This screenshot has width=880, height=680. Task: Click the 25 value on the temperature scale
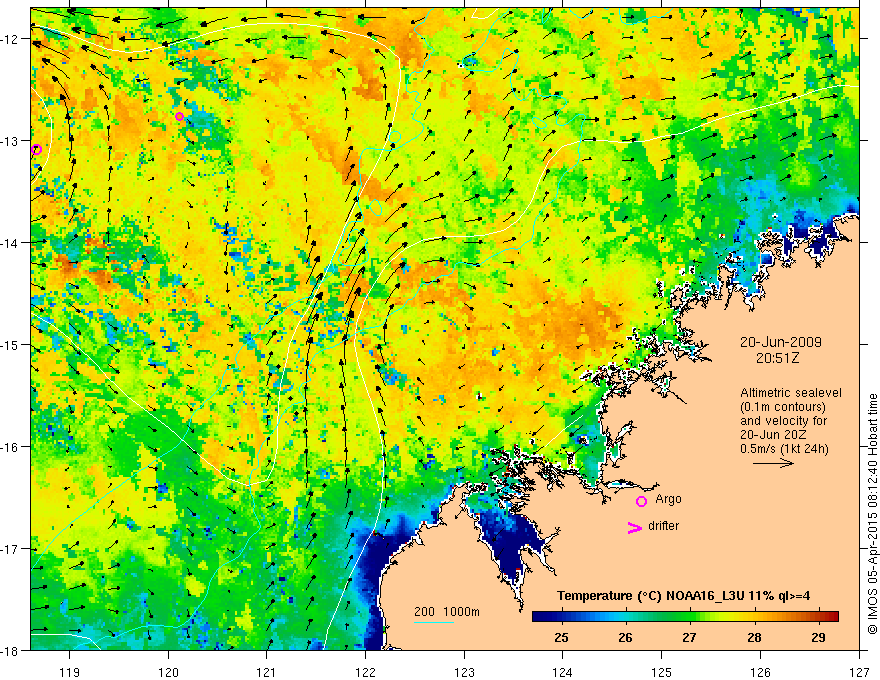coord(561,637)
